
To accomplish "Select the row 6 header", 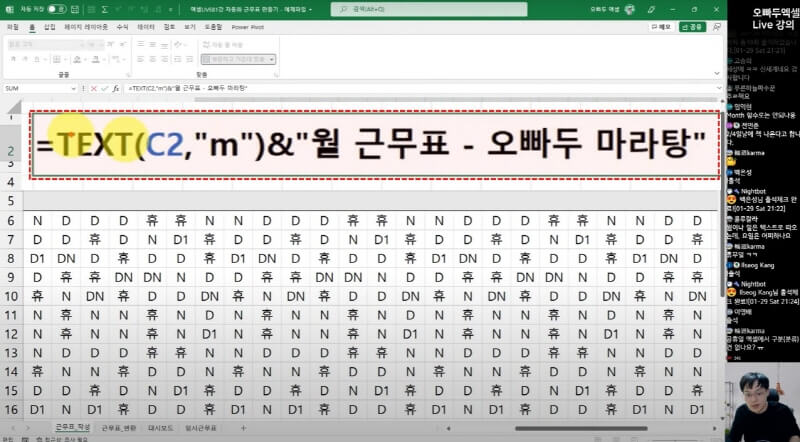I will tap(11, 220).
